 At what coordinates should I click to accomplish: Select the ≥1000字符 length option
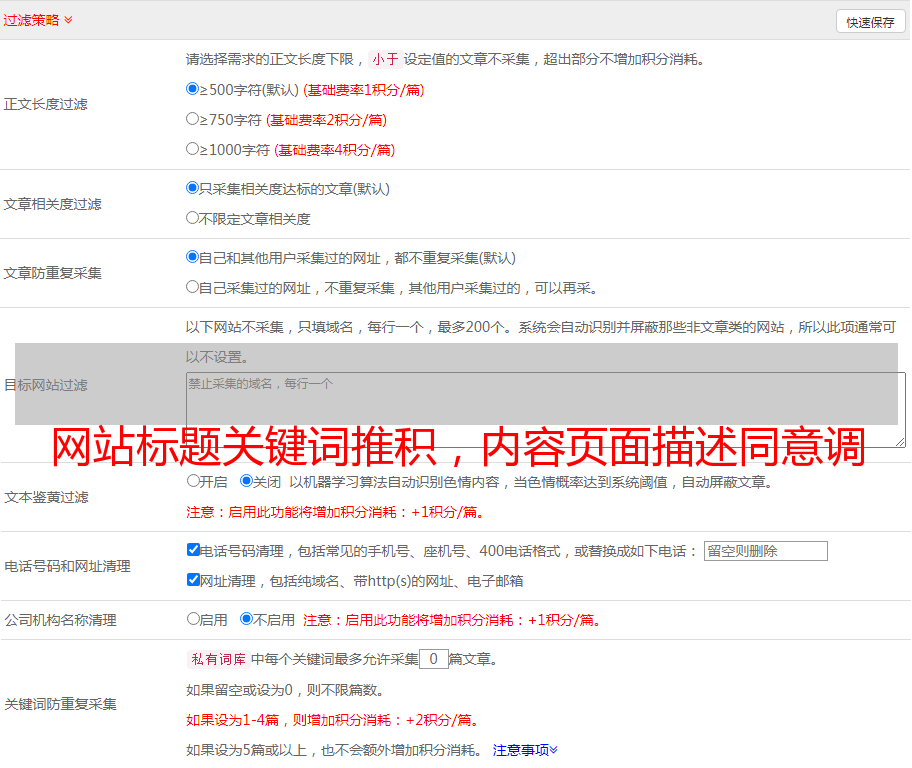pyautogui.click(x=193, y=149)
